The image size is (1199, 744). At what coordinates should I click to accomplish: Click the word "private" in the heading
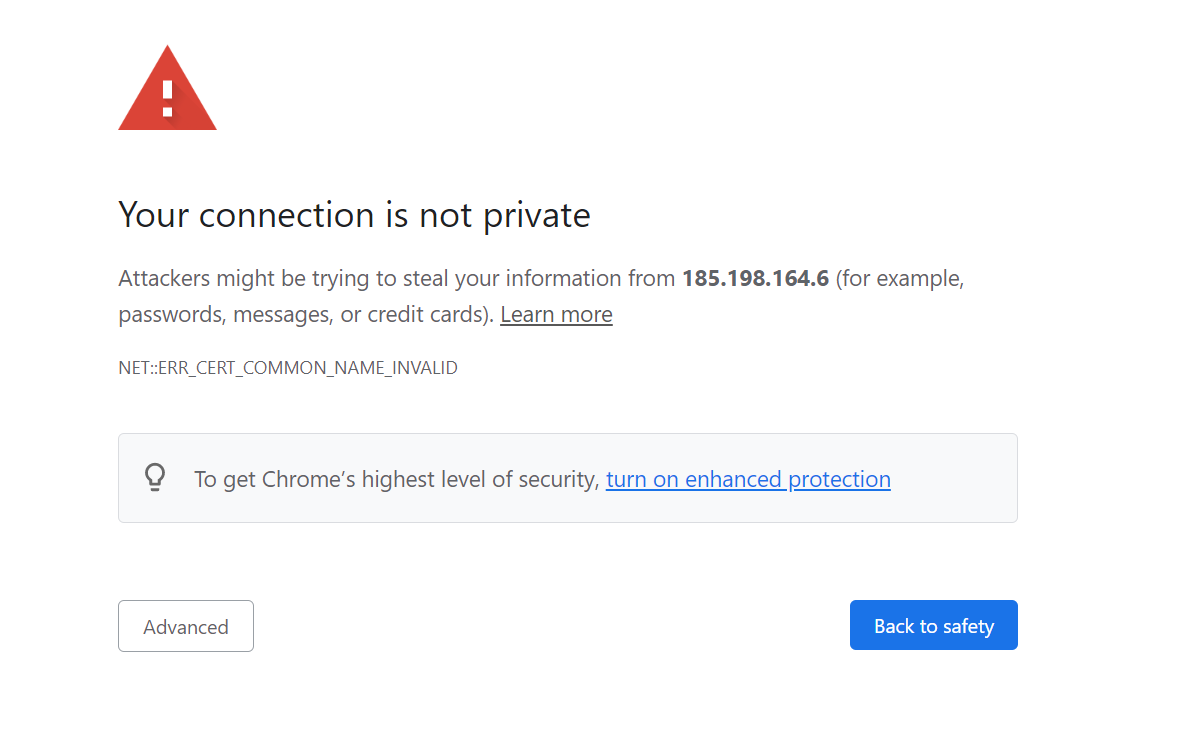click(537, 216)
